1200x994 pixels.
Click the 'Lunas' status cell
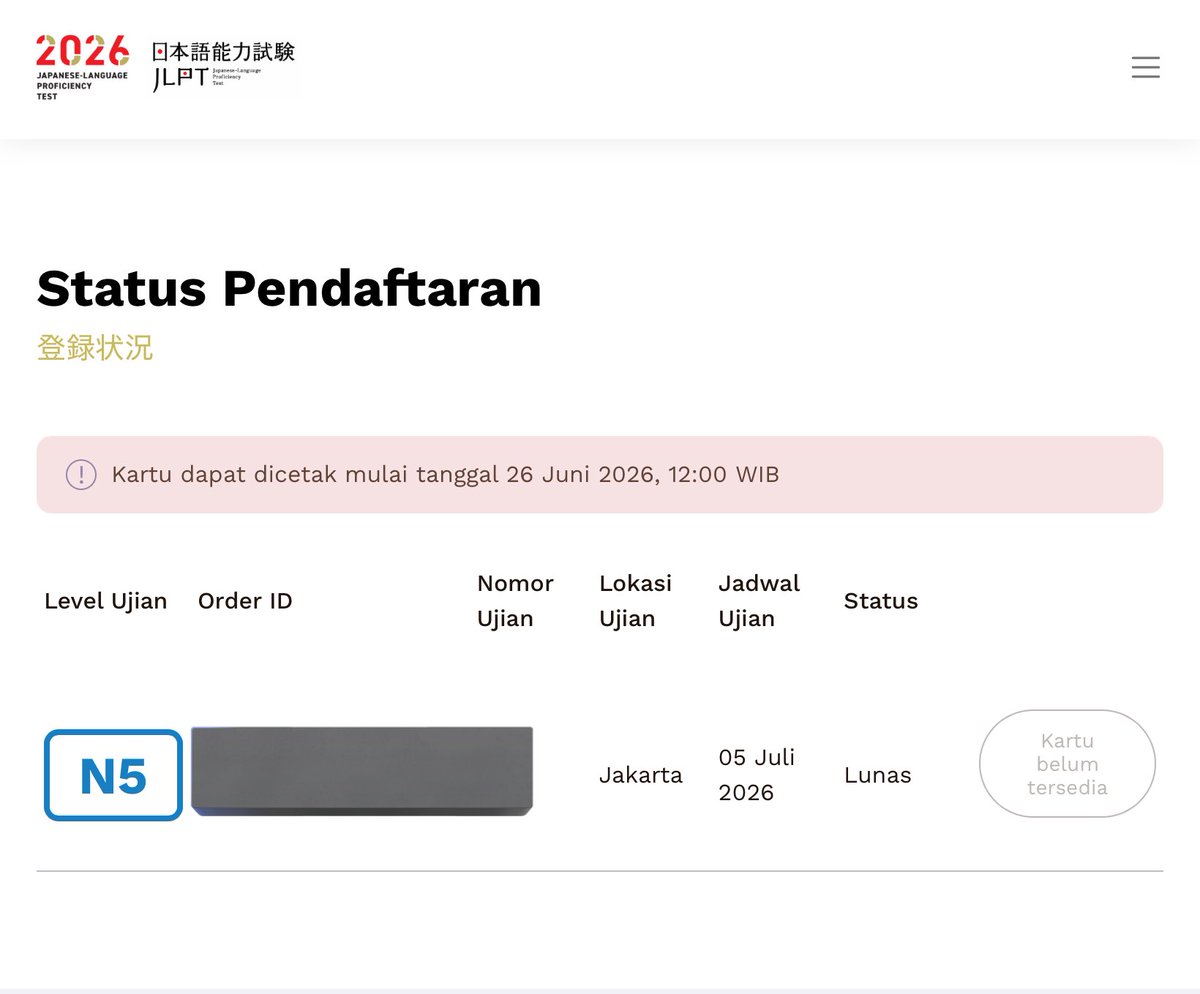click(x=878, y=775)
